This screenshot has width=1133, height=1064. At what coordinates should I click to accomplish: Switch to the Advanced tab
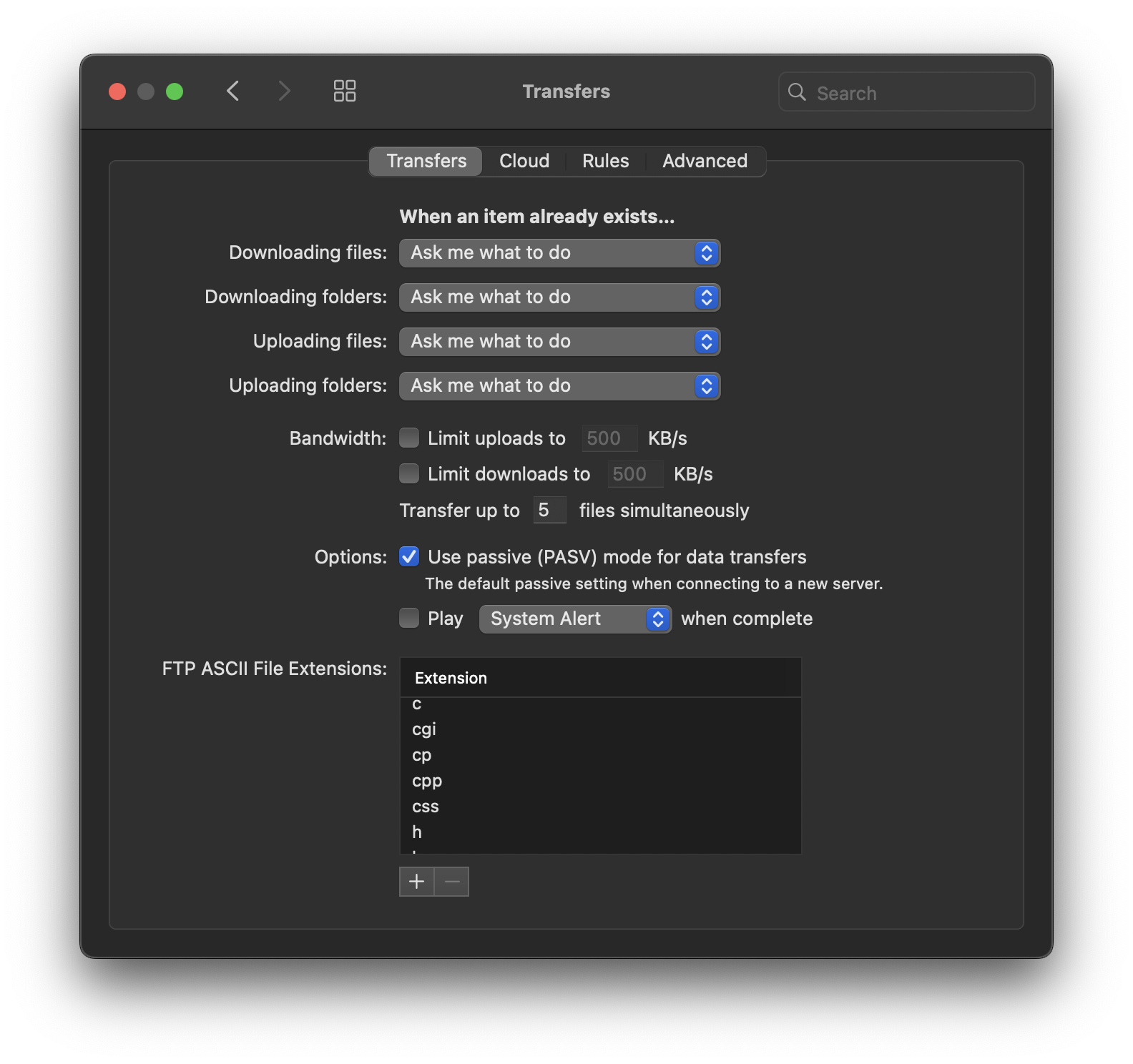pos(705,161)
